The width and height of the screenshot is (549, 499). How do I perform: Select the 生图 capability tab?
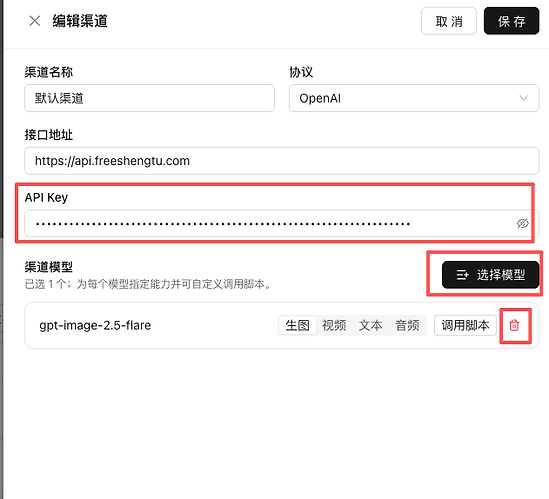[297, 325]
